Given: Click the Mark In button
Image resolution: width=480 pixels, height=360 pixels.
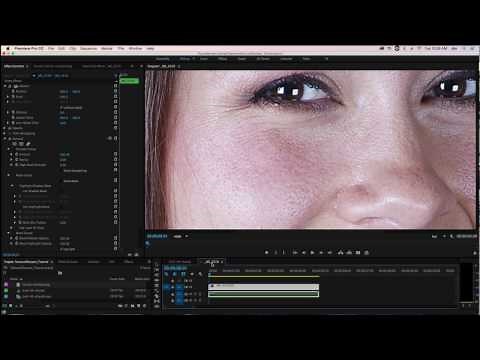Looking at the screenshot, I should pyautogui.click(x=276, y=253).
